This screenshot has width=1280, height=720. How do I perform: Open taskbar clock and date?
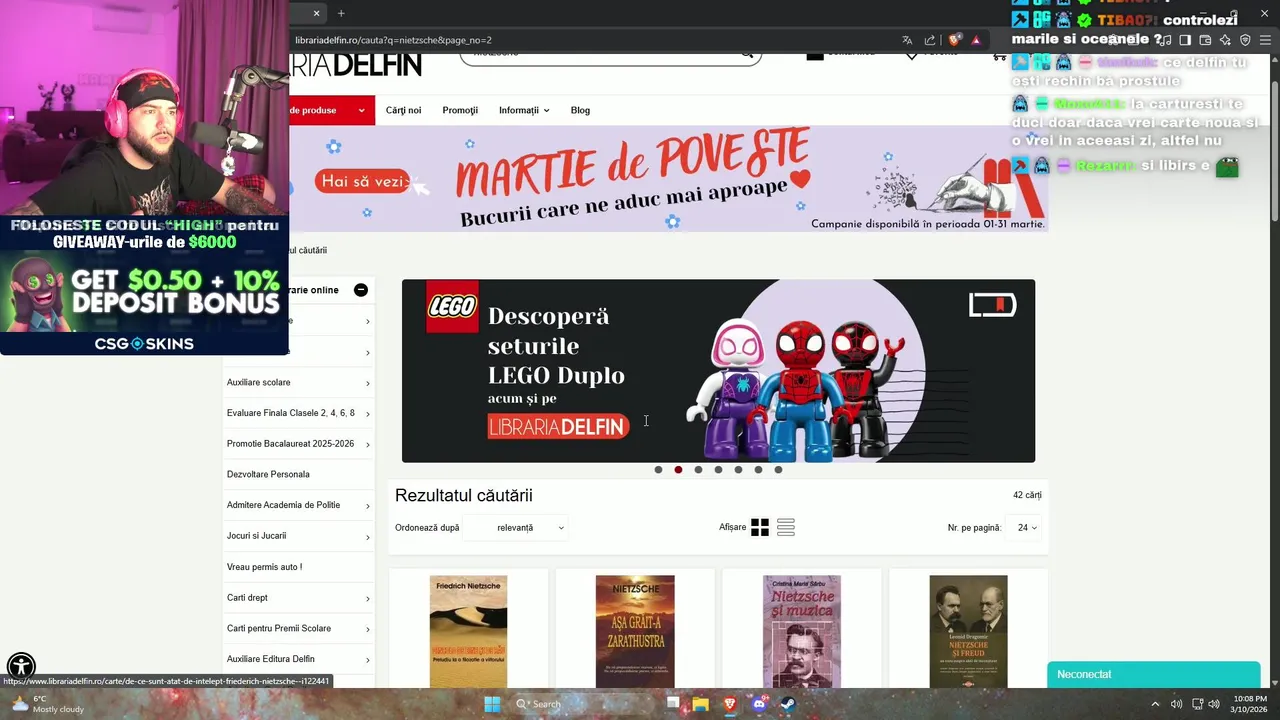coord(1249,704)
